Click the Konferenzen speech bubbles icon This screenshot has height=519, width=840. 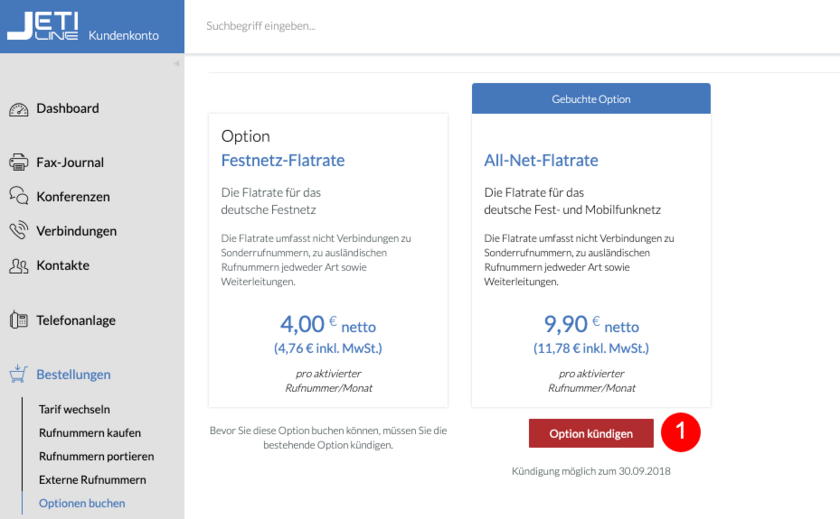point(19,196)
